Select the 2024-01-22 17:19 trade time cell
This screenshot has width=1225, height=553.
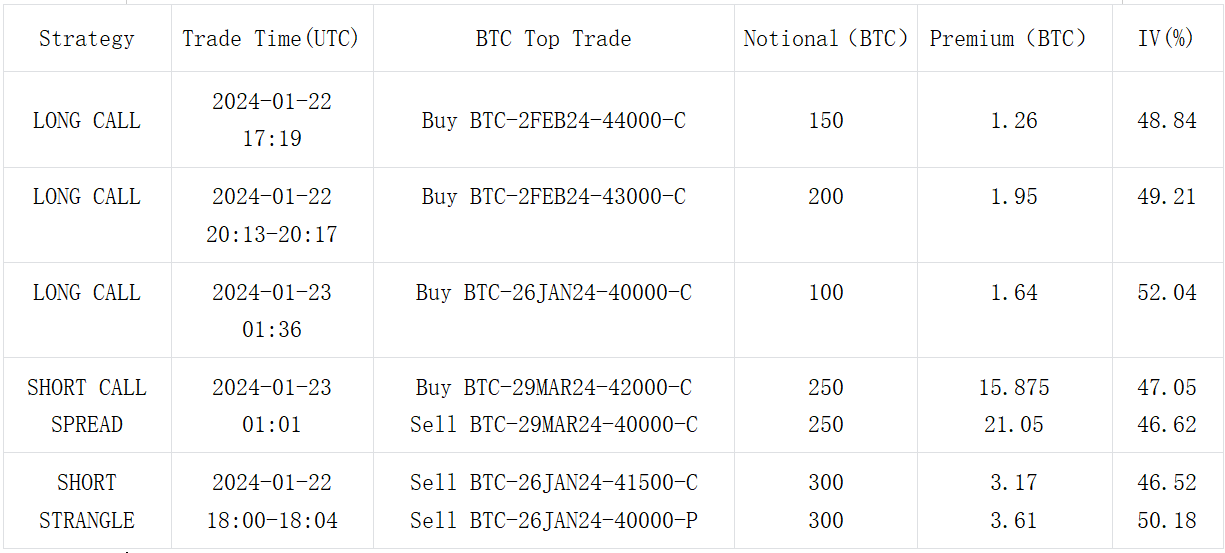pyautogui.click(x=271, y=120)
